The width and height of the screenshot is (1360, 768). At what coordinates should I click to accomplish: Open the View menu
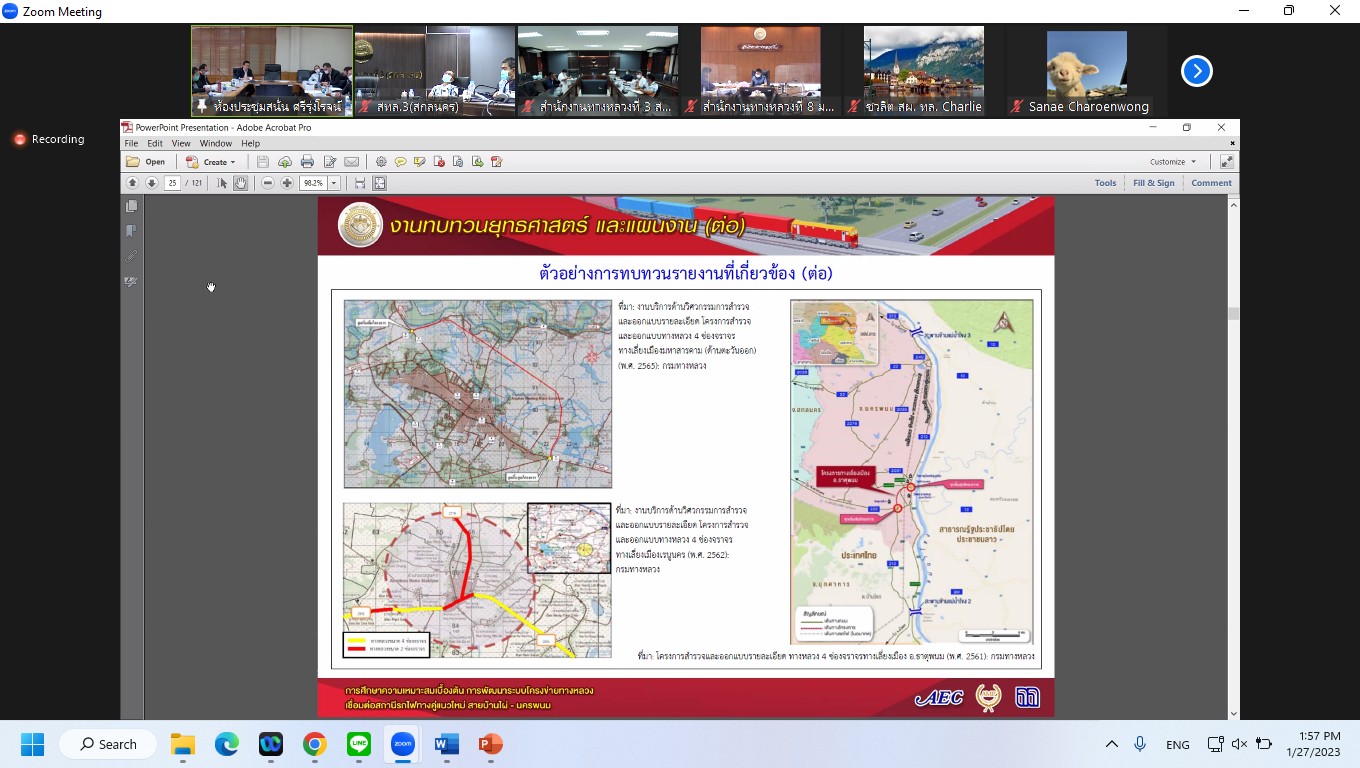coord(181,144)
